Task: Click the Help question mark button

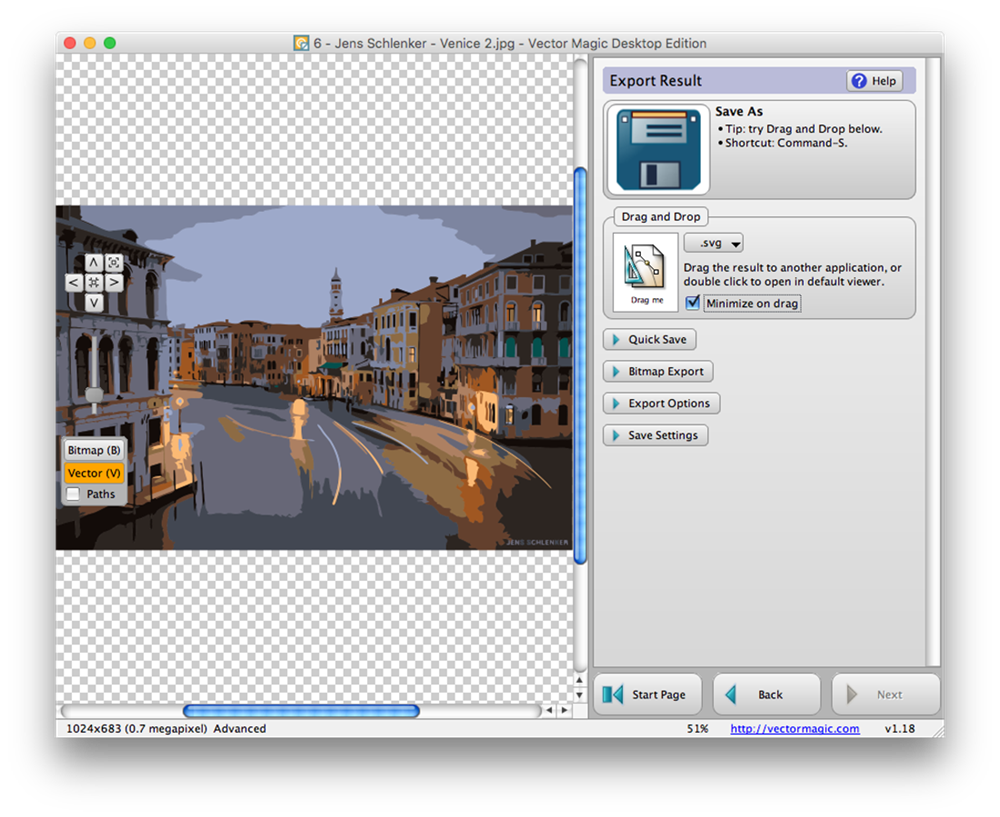Action: 874,81
